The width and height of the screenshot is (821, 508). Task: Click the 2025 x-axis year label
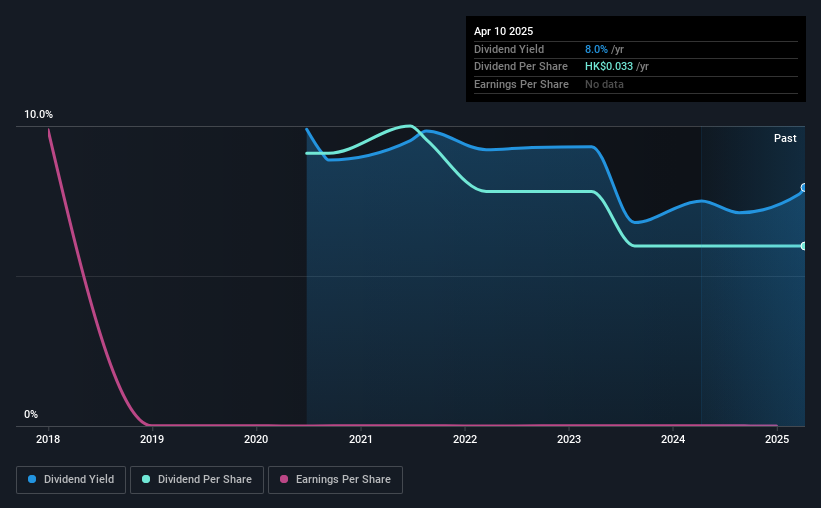click(x=777, y=439)
